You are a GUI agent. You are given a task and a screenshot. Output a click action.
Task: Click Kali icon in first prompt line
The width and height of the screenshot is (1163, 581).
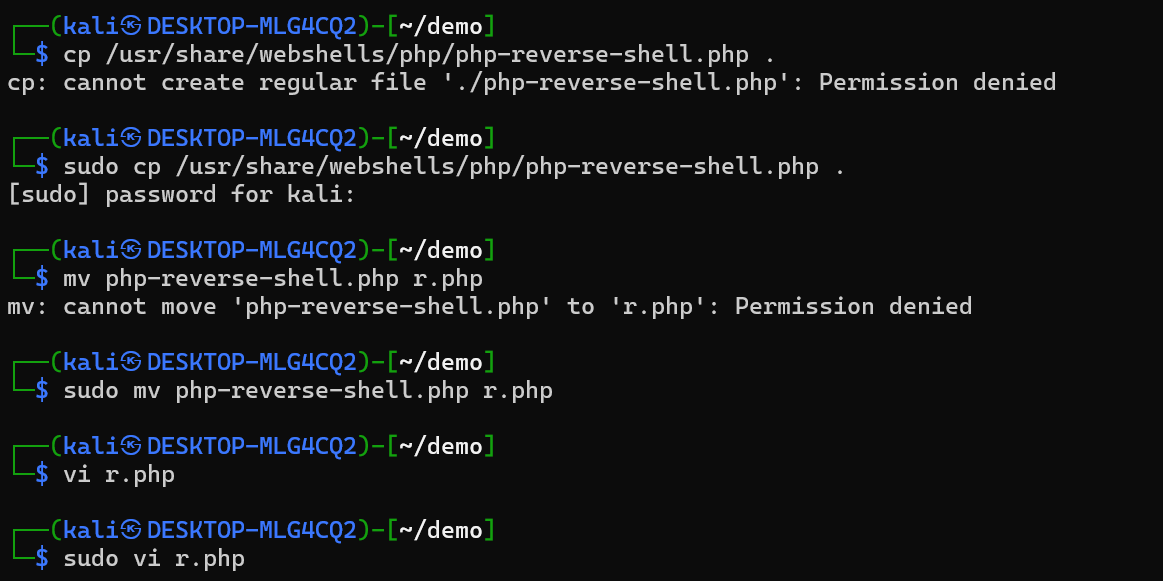tap(131, 25)
